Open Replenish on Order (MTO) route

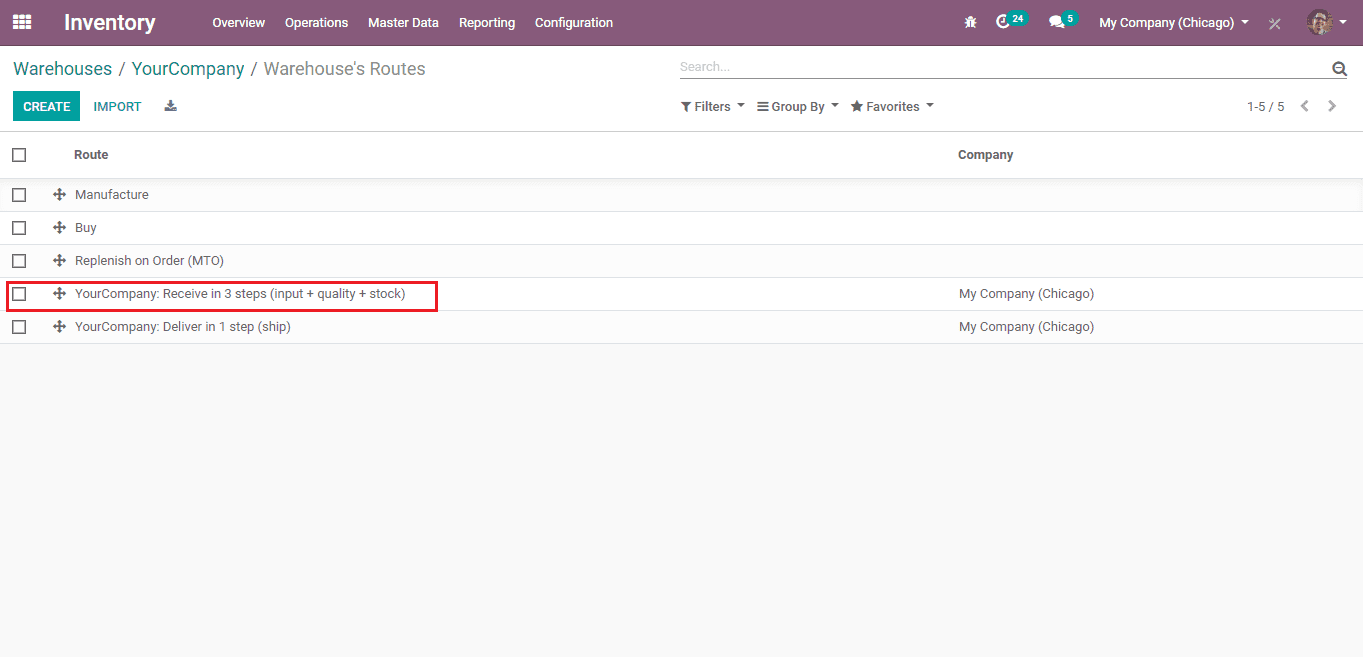(149, 261)
